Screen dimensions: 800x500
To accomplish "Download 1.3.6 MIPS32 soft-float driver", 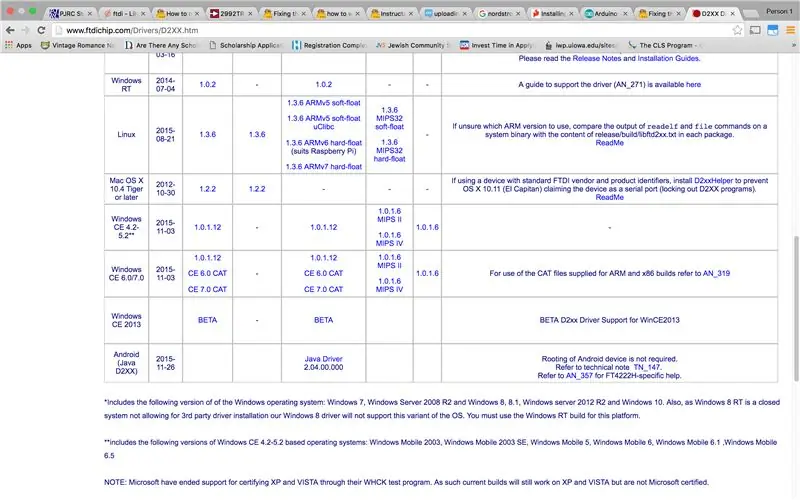I will [389, 118].
